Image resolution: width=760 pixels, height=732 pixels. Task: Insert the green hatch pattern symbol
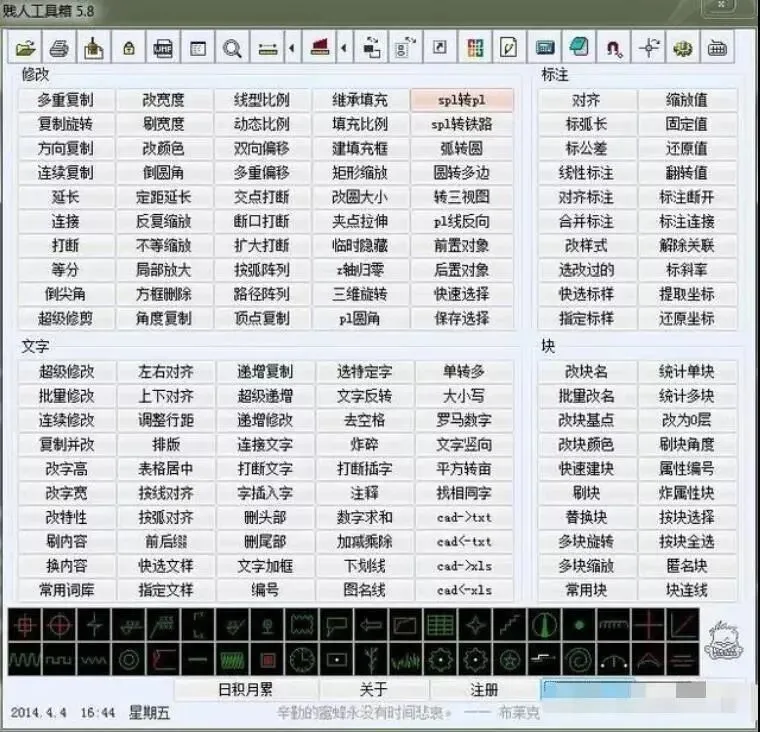click(x=233, y=659)
